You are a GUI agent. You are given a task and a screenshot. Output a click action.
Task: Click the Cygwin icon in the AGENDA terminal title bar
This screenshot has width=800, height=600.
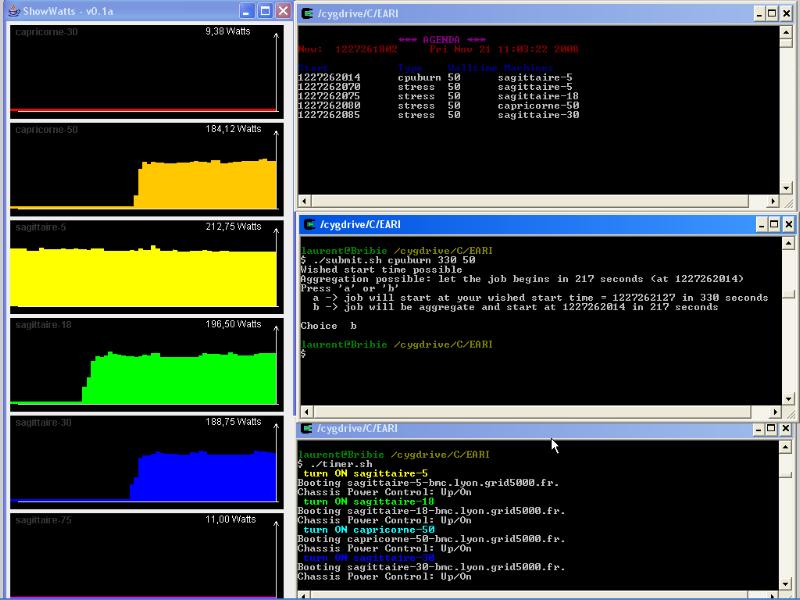pyautogui.click(x=308, y=14)
